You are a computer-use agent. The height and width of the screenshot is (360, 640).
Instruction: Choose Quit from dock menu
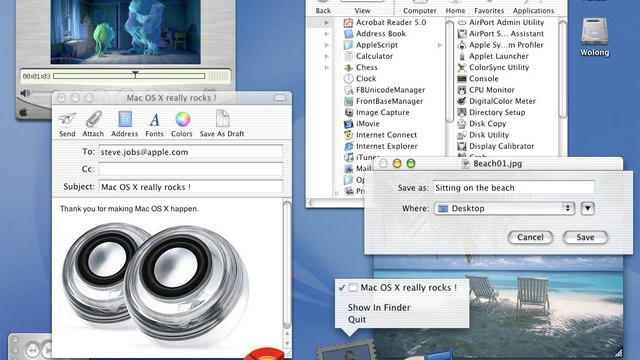[357, 320]
